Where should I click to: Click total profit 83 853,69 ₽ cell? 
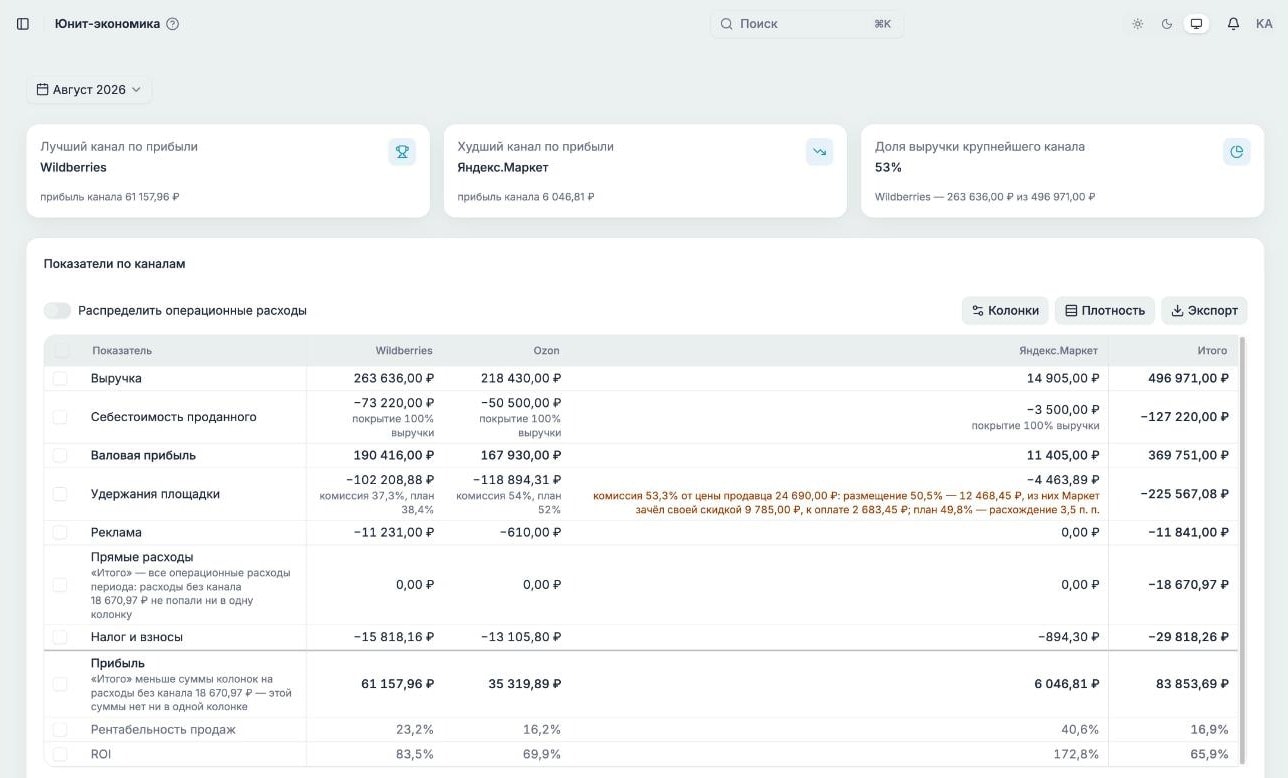tap(1192, 684)
